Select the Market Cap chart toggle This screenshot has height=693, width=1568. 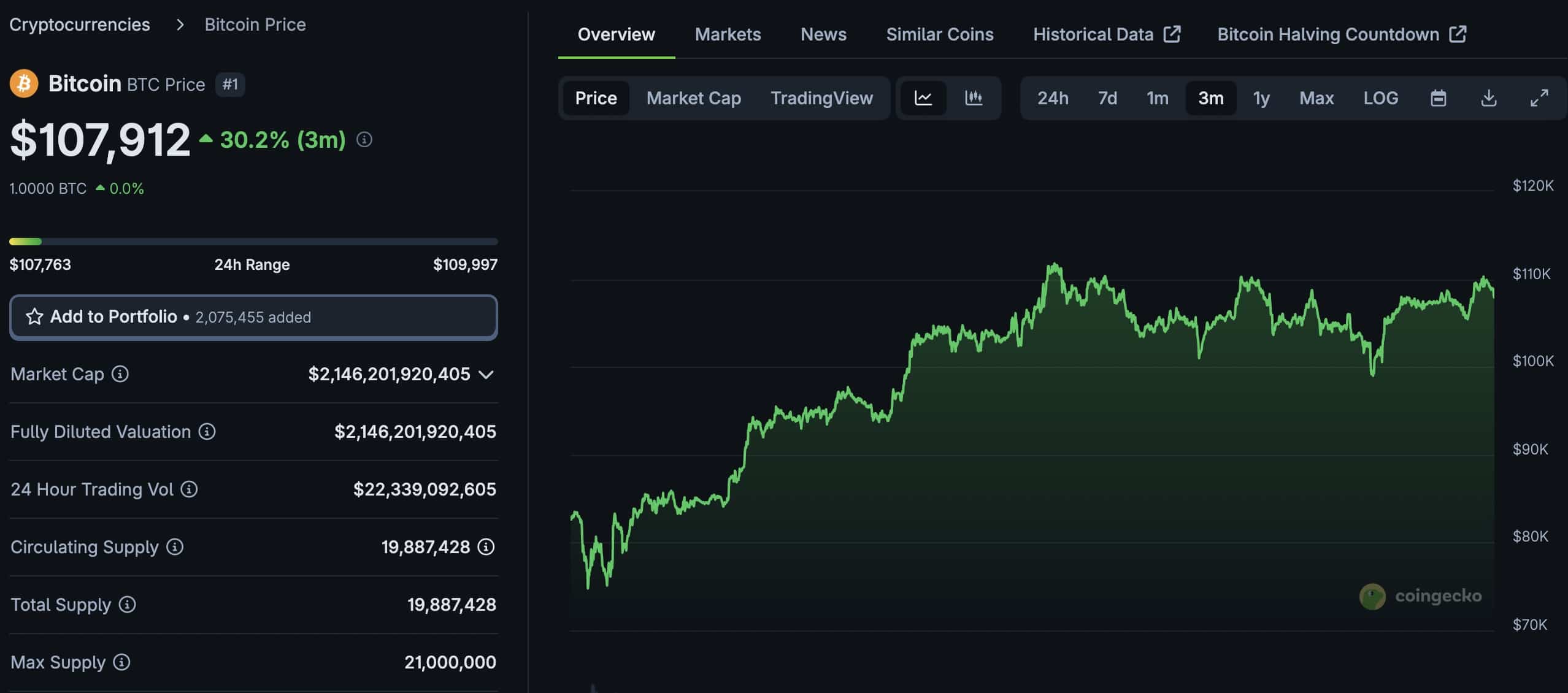click(x=694, y=98)
